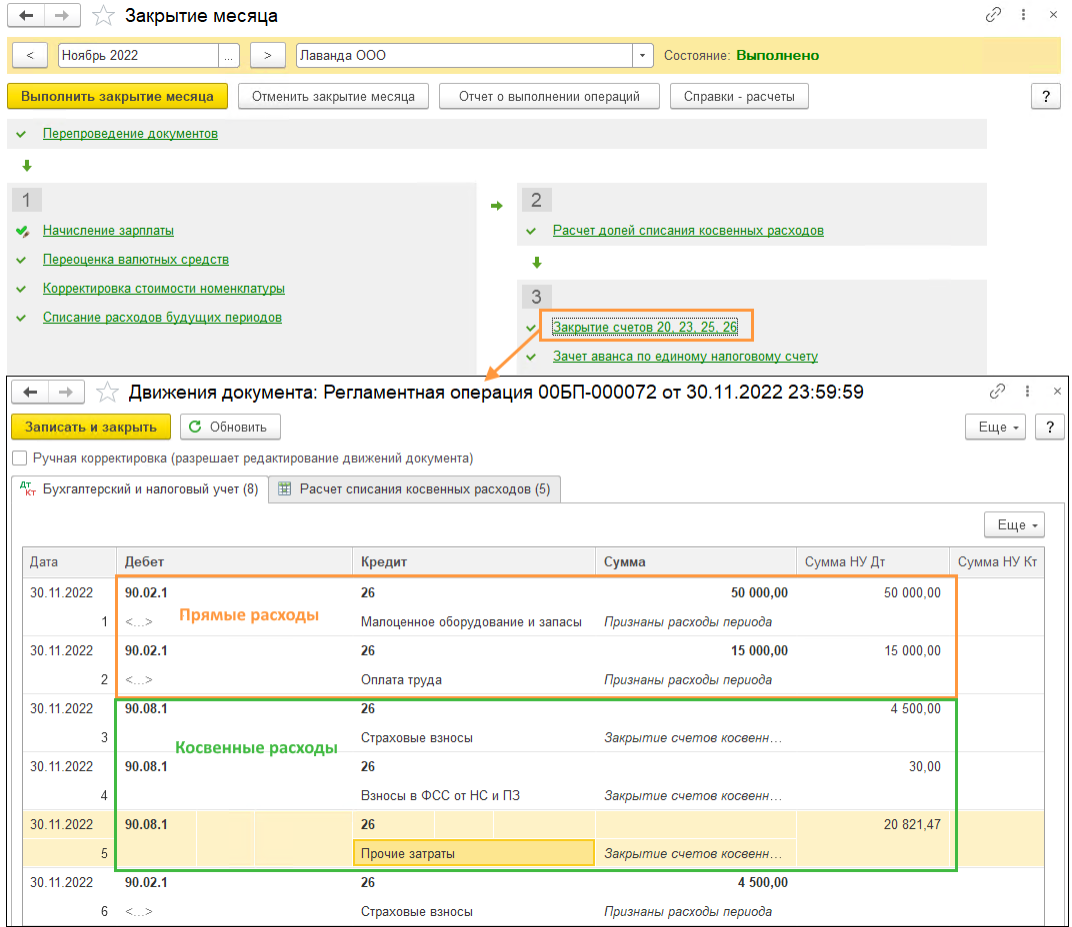Click back arrow in Закрытие месяца header

pos(26,15)
